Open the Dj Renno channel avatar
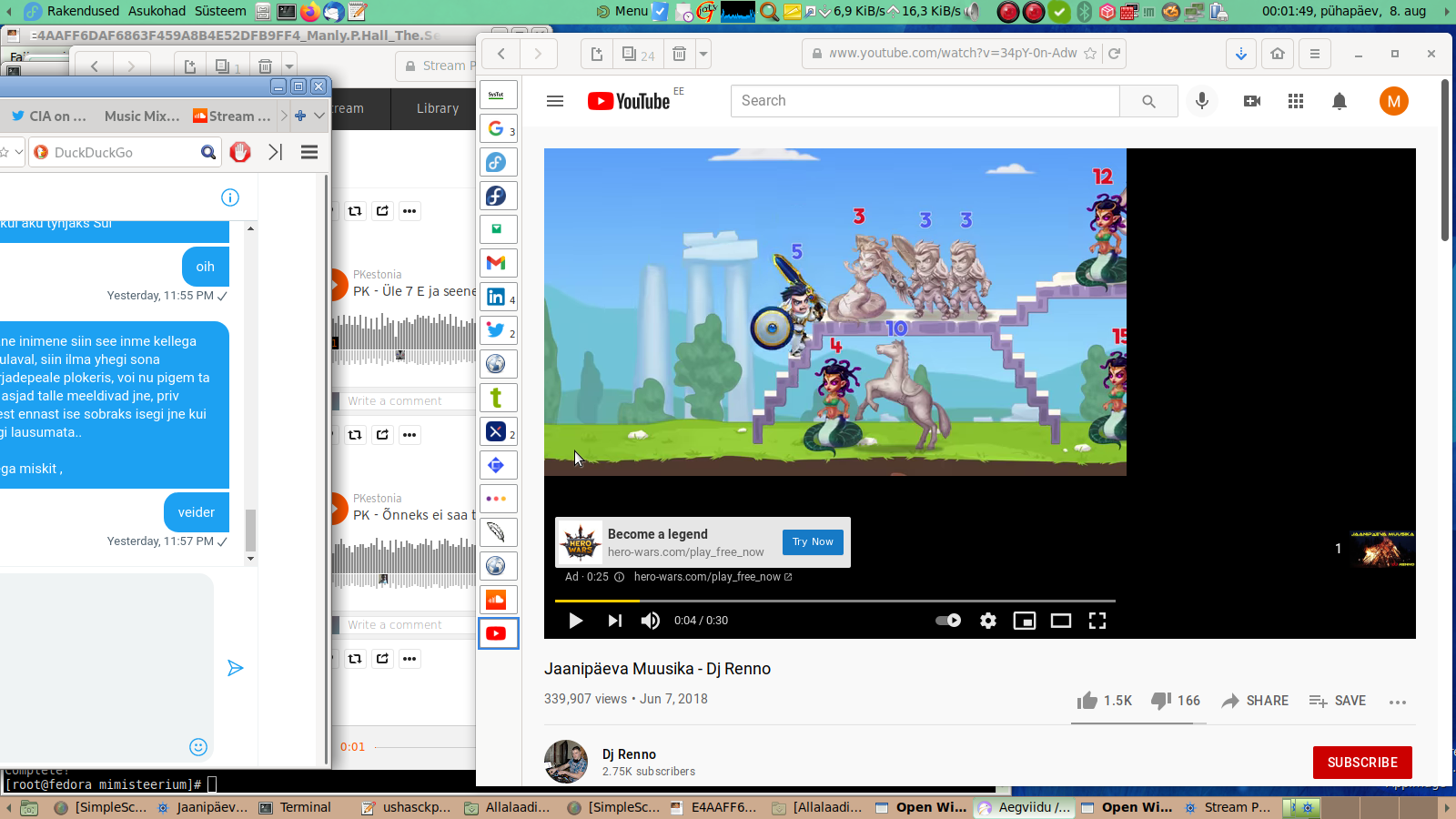 click(x=566, y=762)
